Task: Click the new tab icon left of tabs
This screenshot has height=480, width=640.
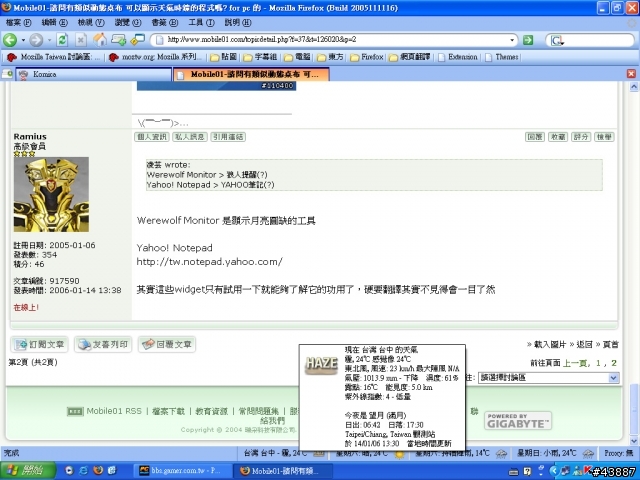Action: click(x=7, y=74)
